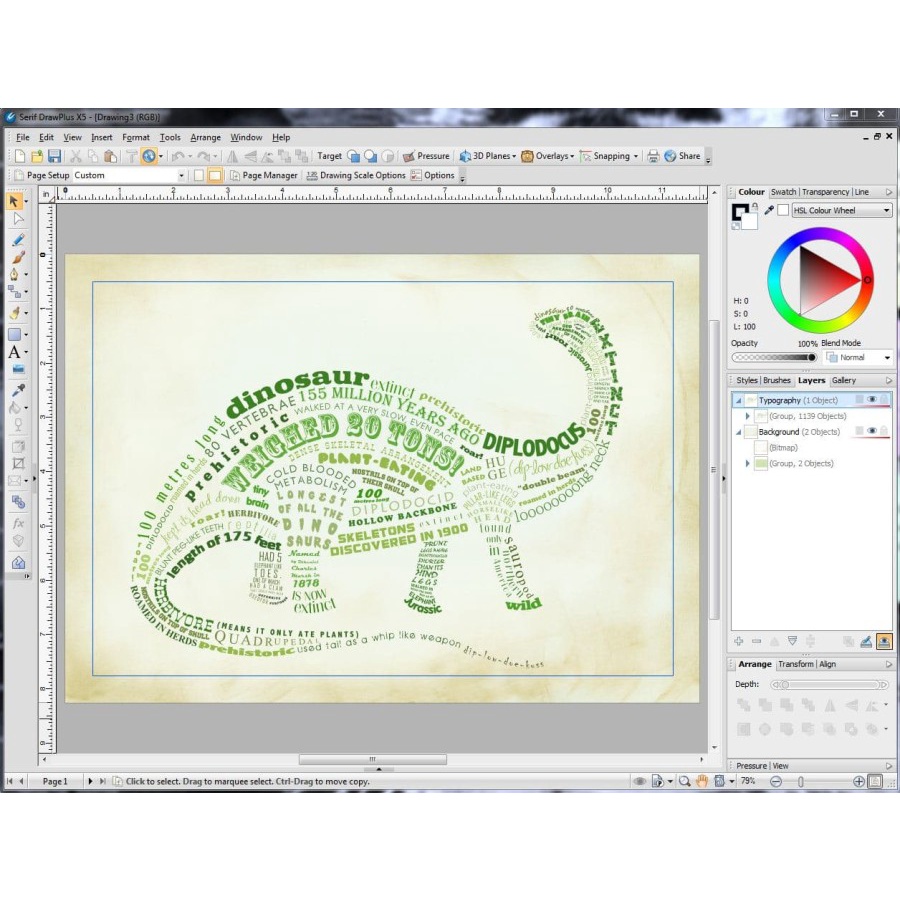Hide the Typography layer
Screen dimensions: 900x900
coord(872,400)
